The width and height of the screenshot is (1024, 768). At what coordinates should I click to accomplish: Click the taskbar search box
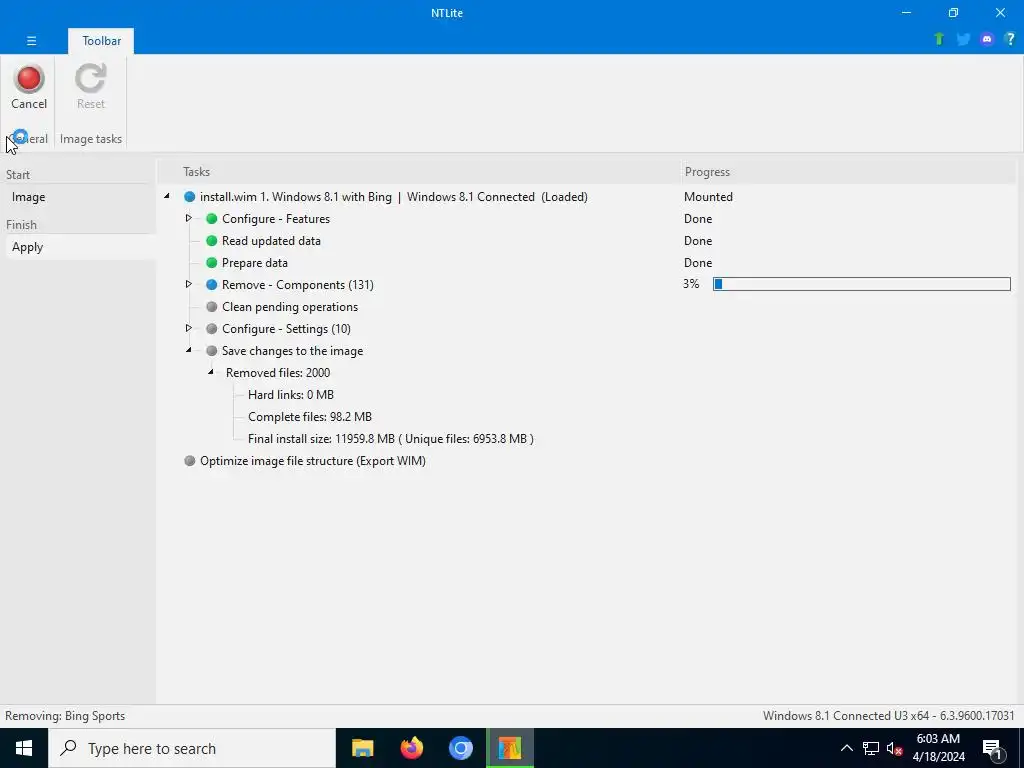click(x=191, y=748)
